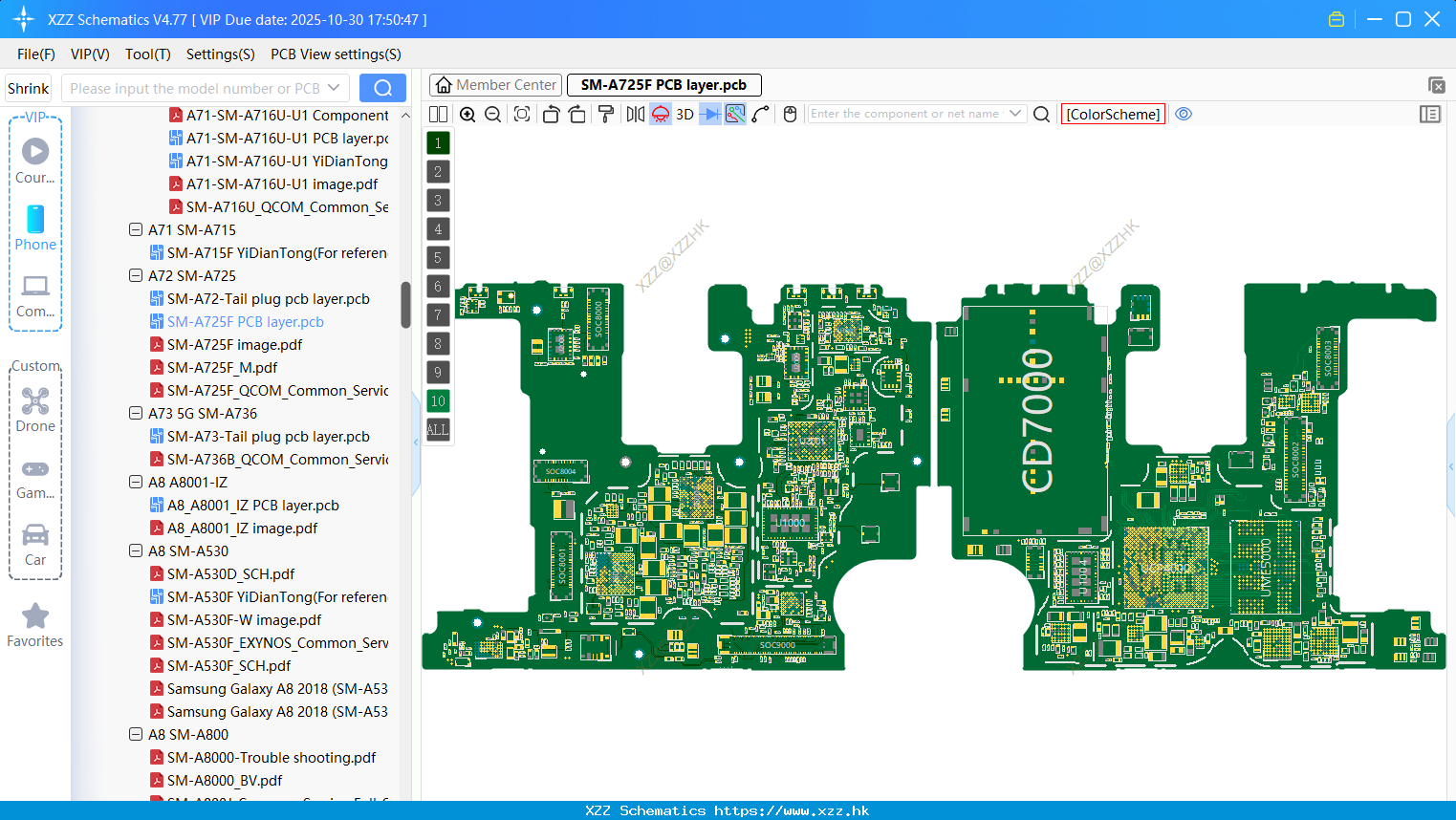Select the SM-A725F PCB layer.pcb tab
1456x820 pixels.
(x=663, y=85)
